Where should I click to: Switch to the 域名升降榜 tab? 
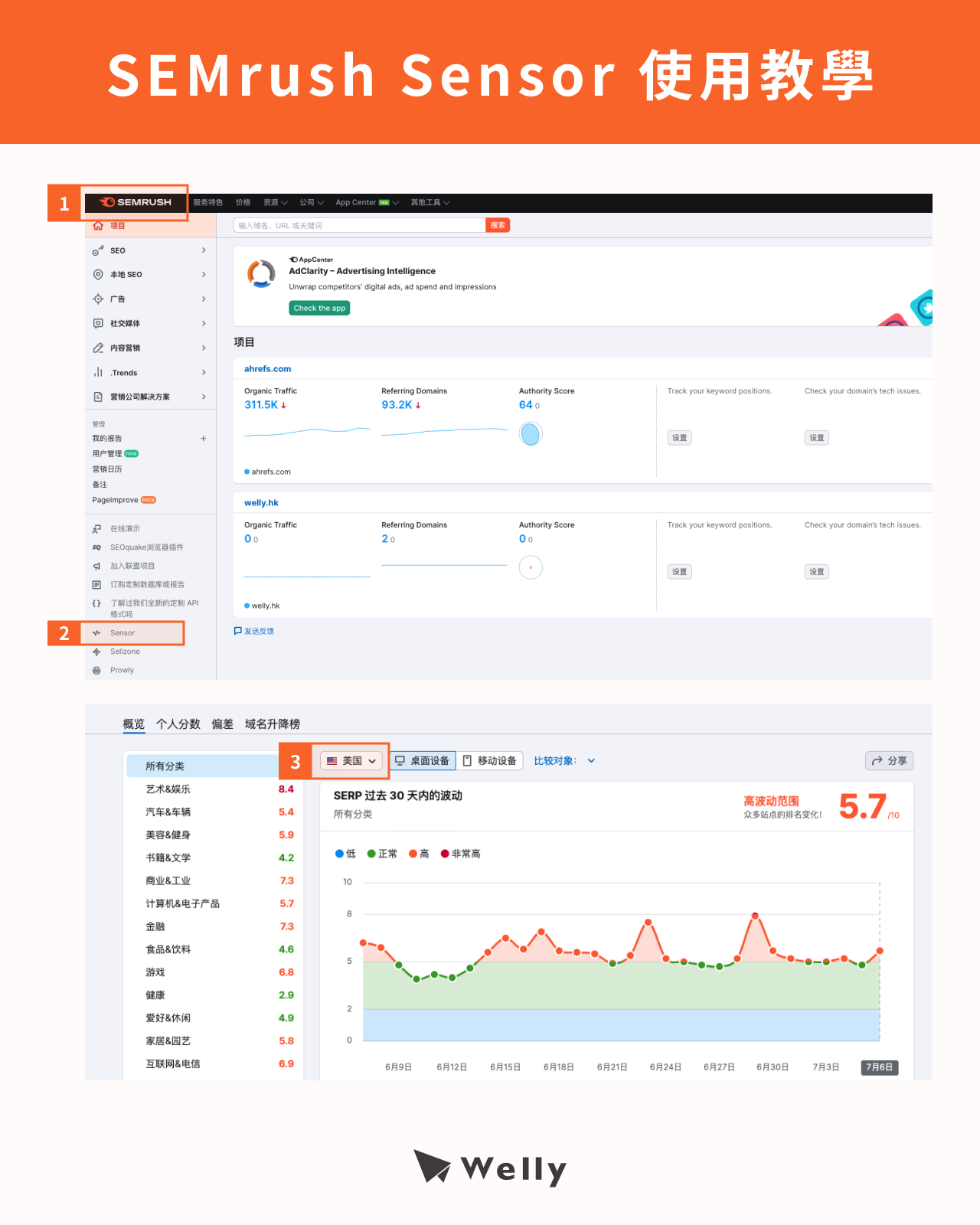(x=273, y=724)
